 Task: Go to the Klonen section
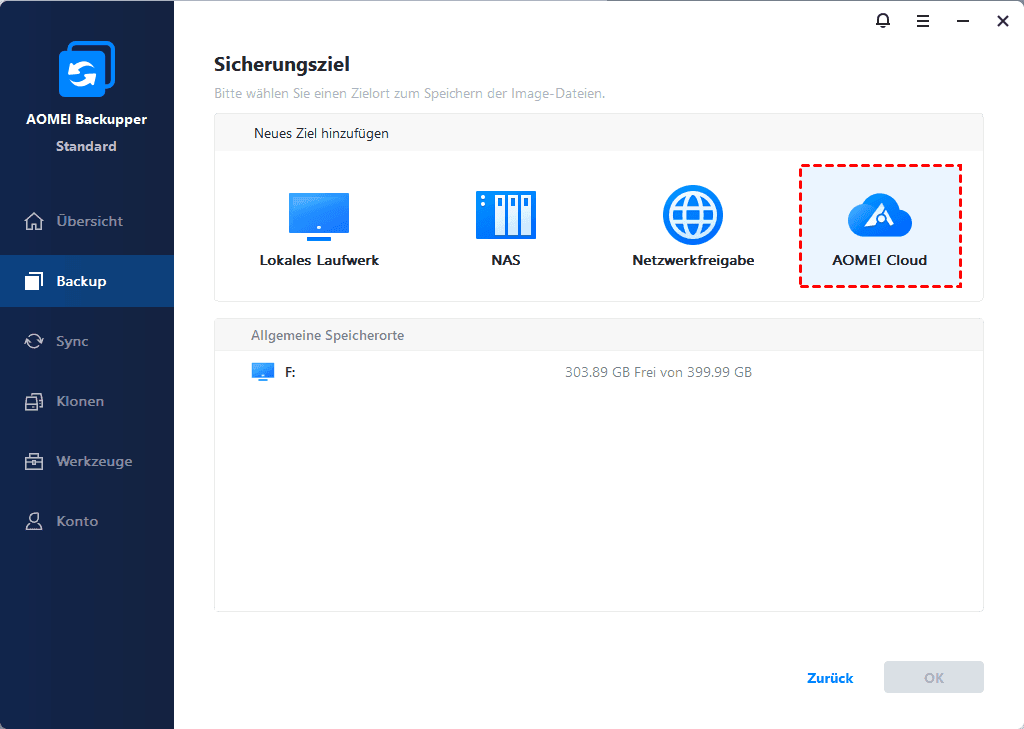coord(87,401)
